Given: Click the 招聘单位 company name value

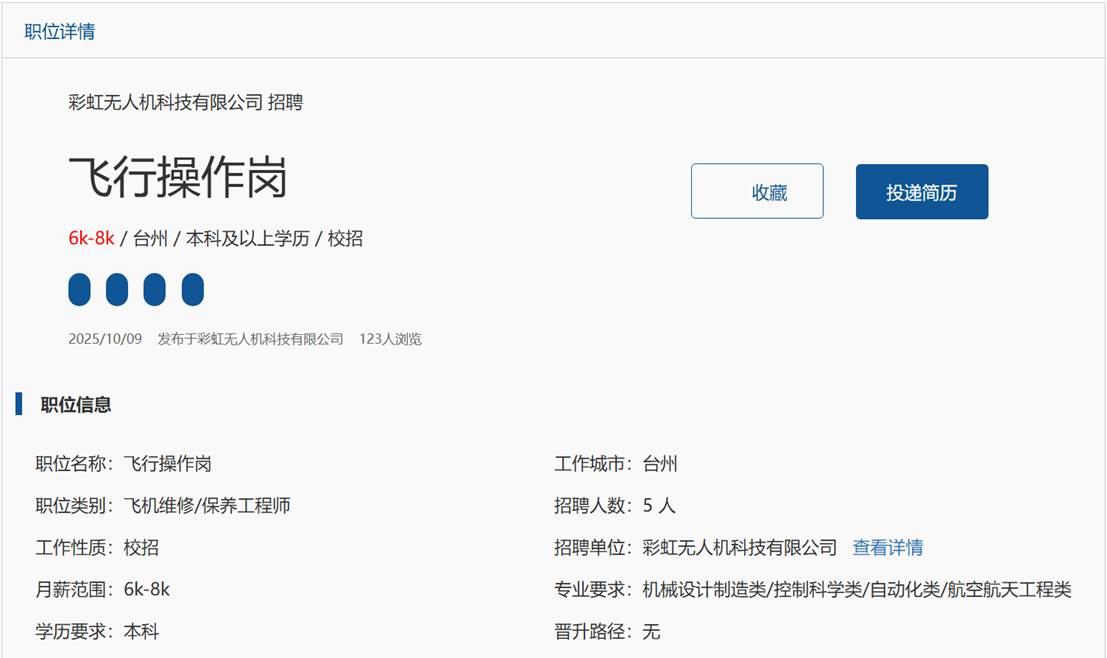Looking at the screenshot, I should tap(739, 548).
